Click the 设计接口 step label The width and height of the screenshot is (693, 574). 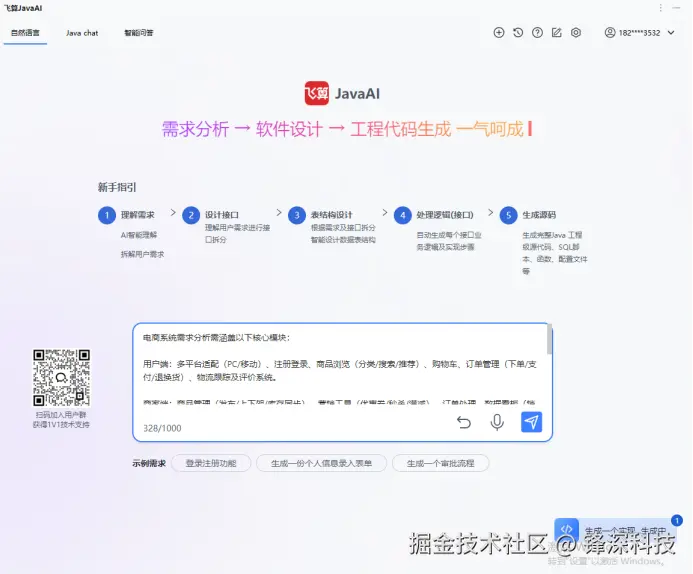pos(222,215)
